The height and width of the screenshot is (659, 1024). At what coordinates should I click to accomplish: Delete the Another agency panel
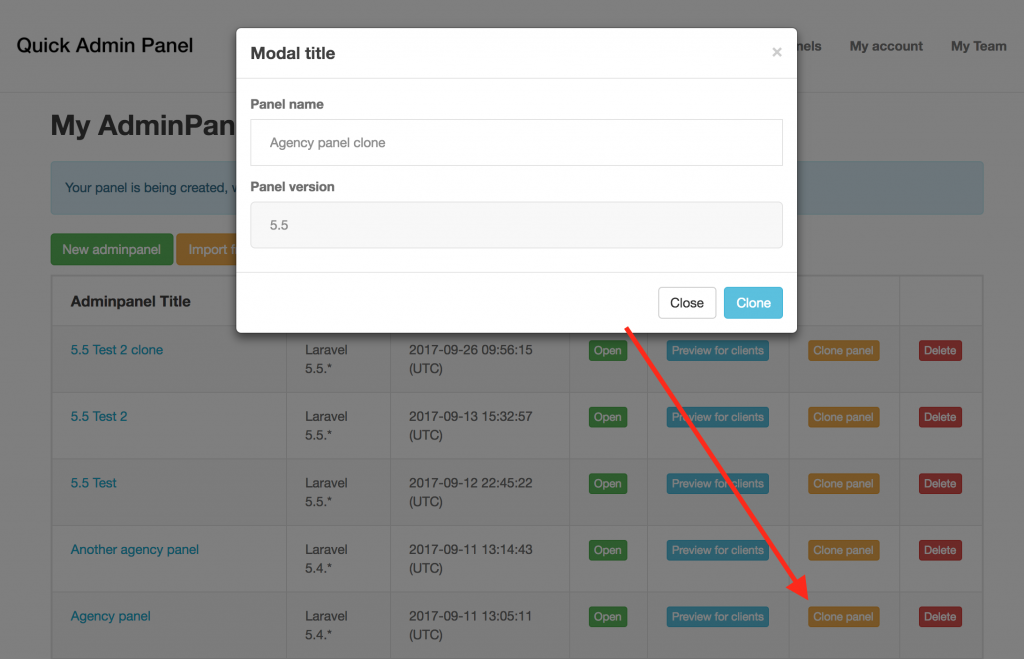tap(940, 551)
